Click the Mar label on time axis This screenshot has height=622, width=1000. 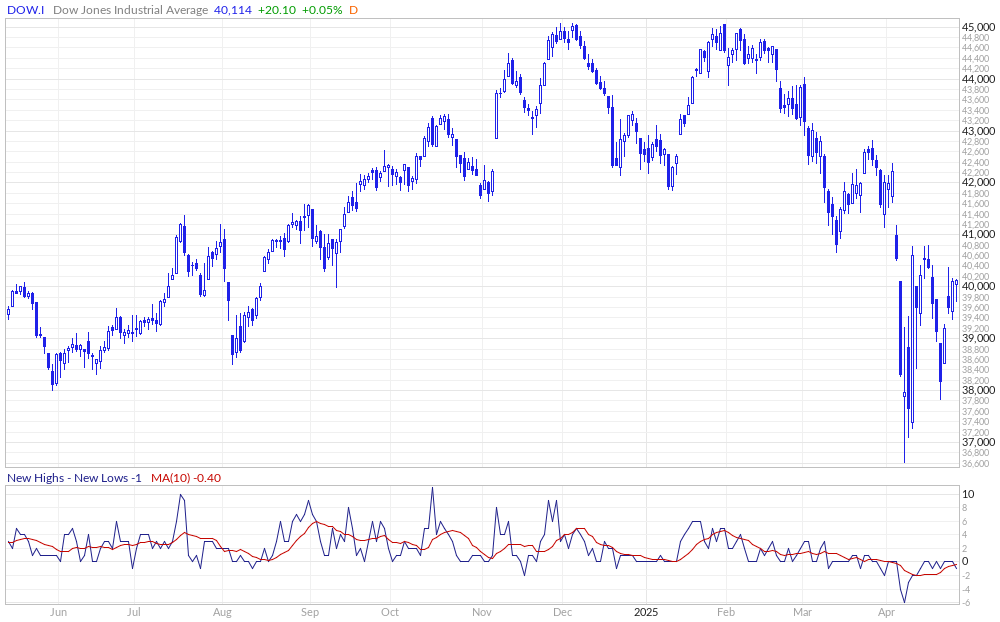coord(802,611)
